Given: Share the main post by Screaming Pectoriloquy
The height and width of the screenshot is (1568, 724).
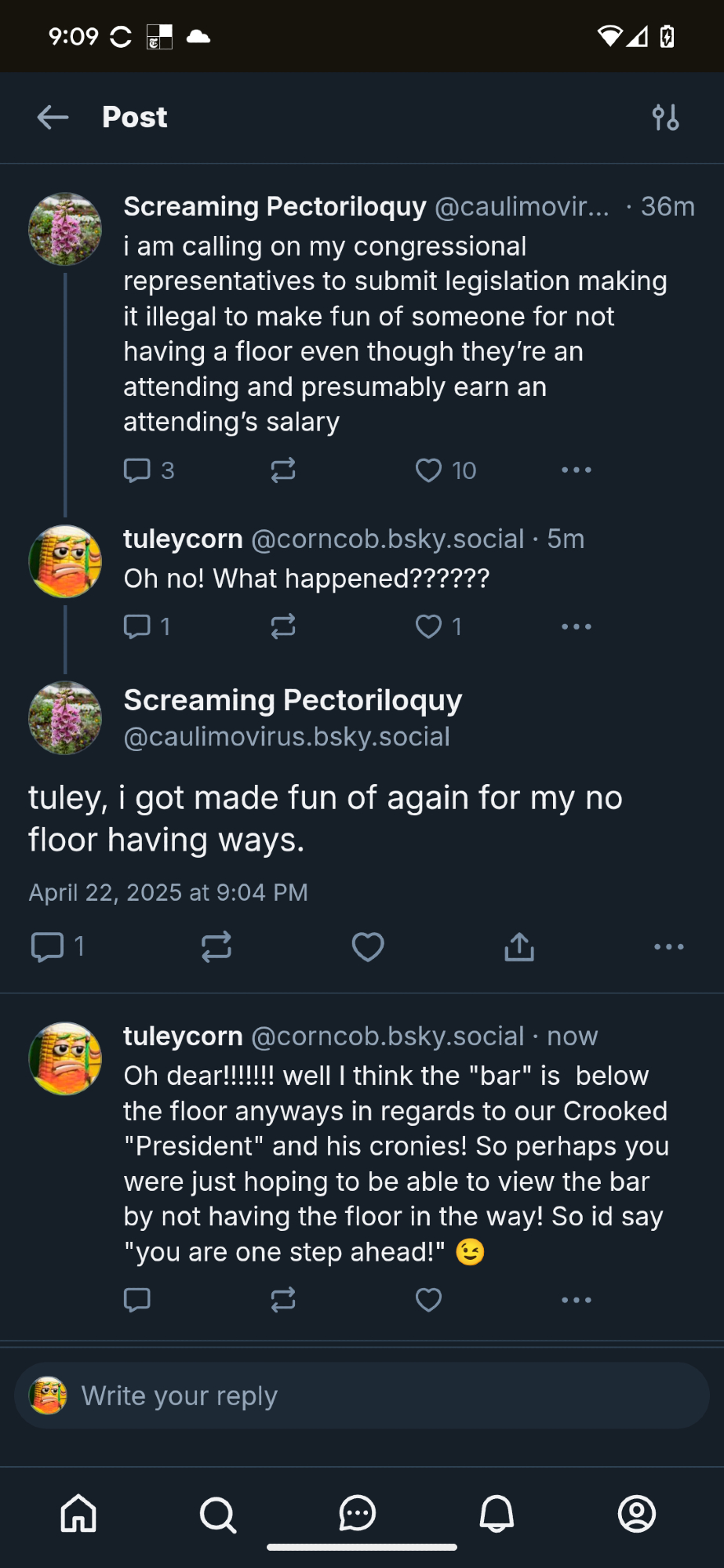Looking at the screenshot, I should pyautogui.click(x=519, y=947).
